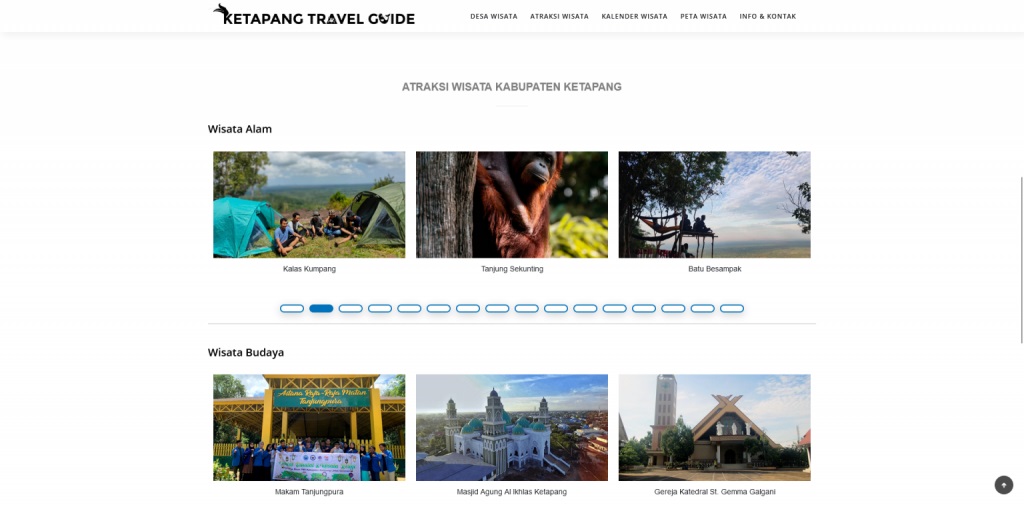Open the Atraksi Wisata menu
The image size is (1024, 505).
[x=559, y=16]
